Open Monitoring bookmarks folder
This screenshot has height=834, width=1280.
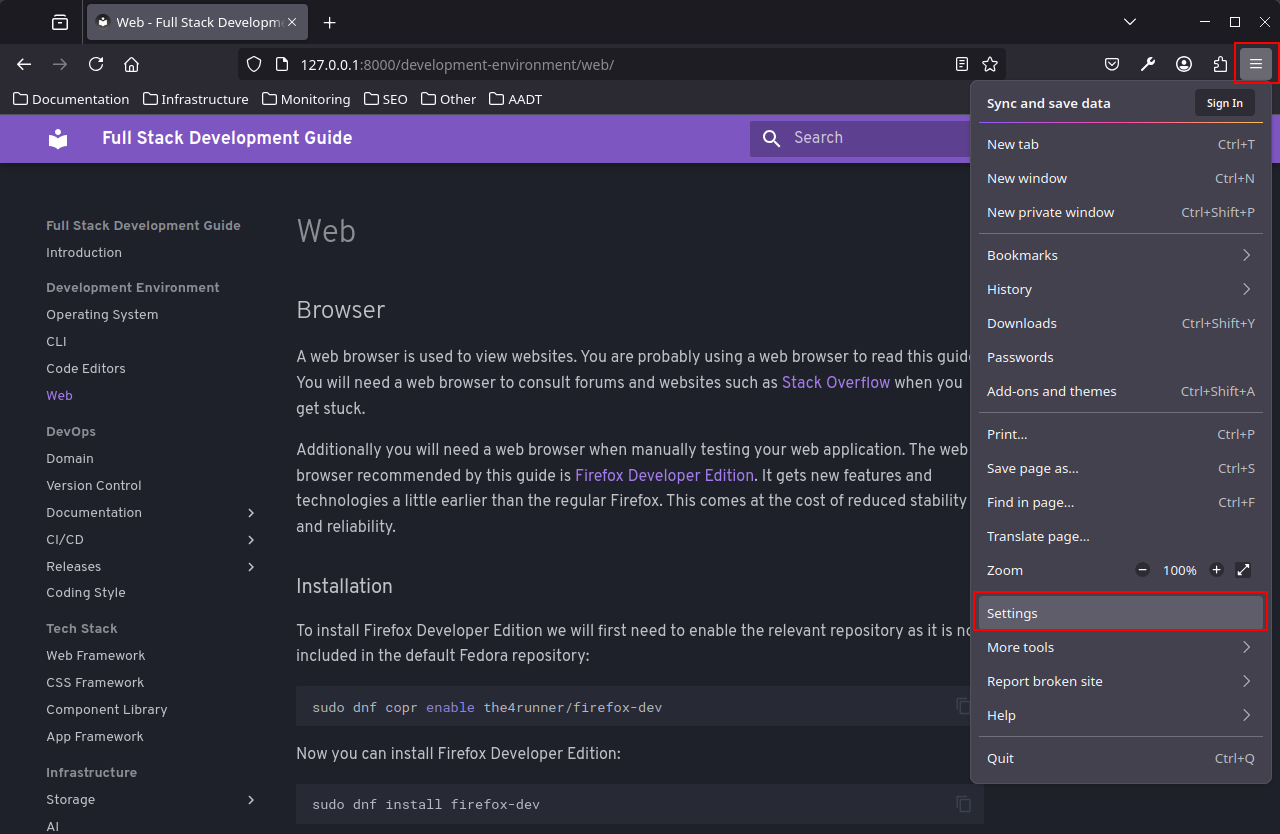306,99
